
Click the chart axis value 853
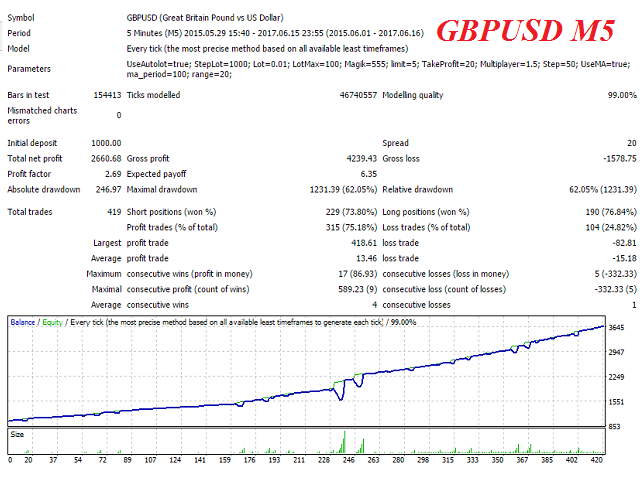614,427
